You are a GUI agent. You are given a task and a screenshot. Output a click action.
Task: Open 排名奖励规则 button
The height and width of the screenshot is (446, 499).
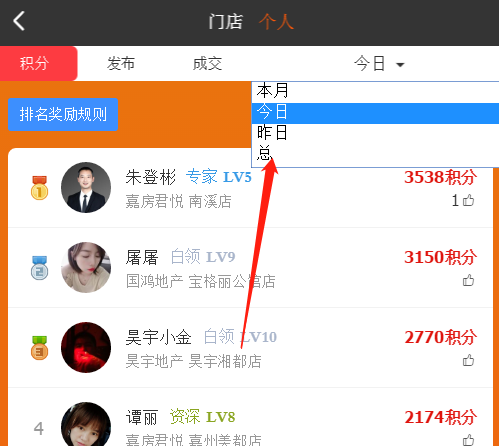(63, 114)
